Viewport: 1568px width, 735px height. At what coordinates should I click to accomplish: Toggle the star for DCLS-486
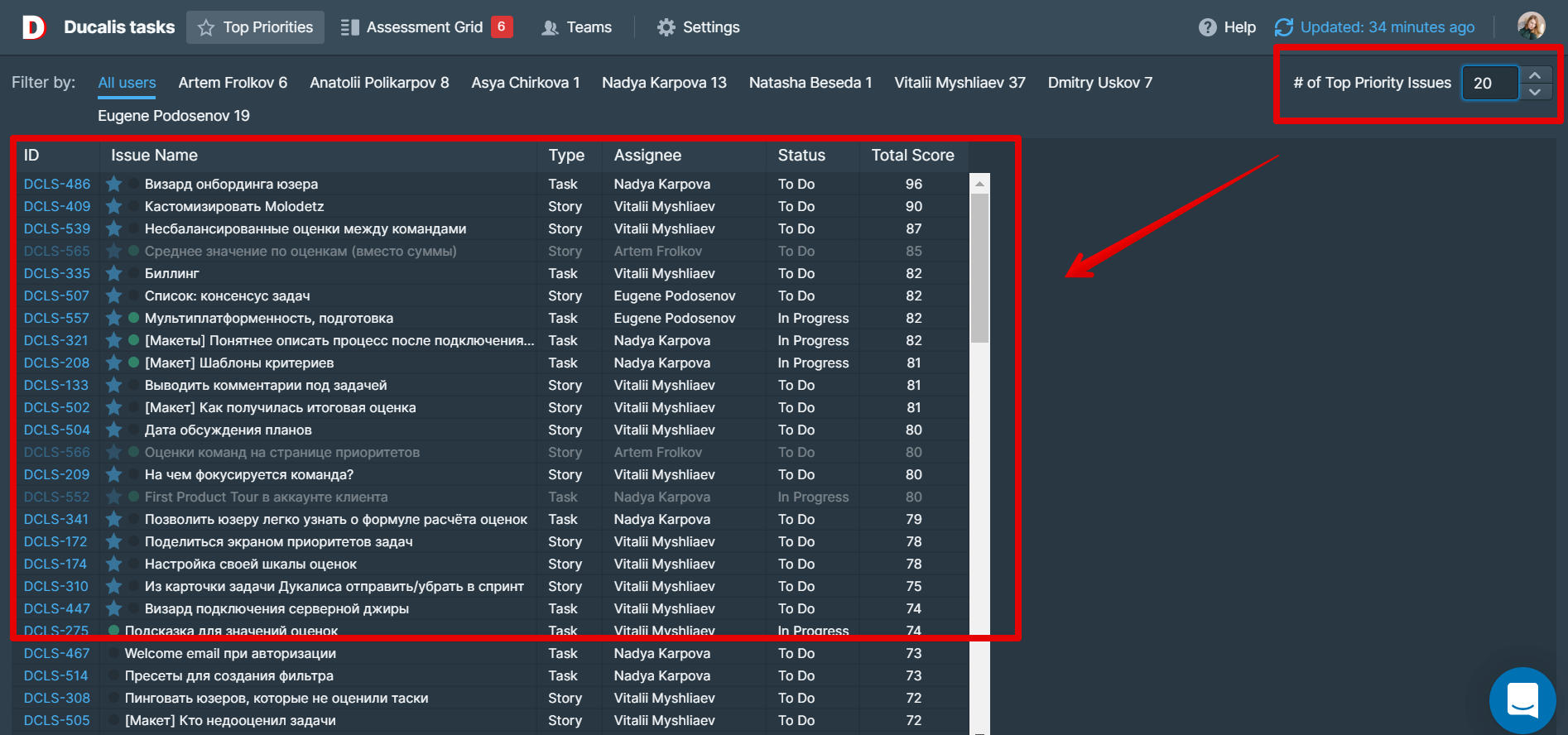[x=114, y=184]
